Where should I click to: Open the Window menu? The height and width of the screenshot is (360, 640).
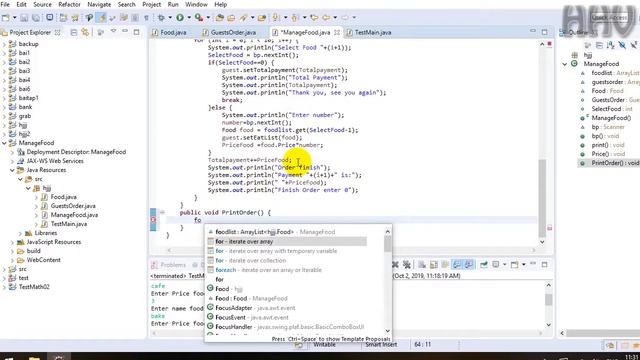(x=196, y=4)
